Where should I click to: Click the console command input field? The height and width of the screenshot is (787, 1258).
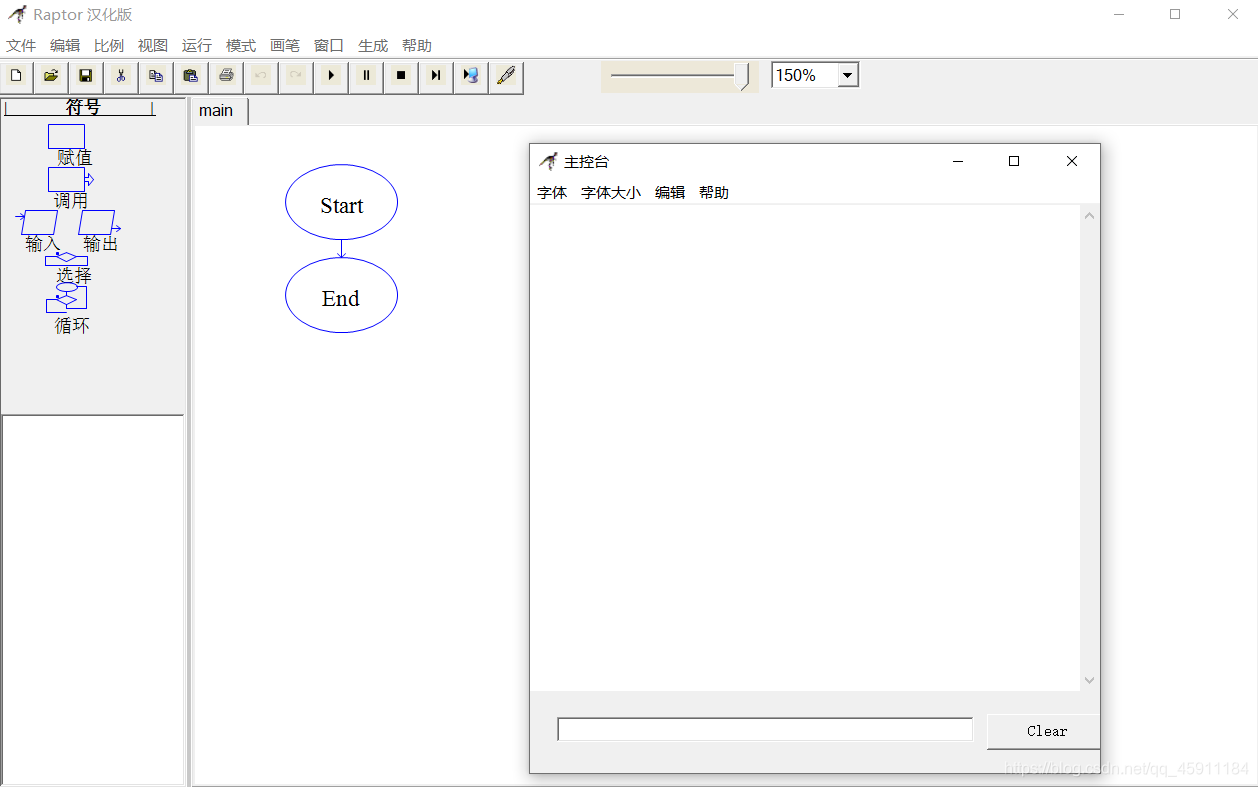(x=765, y=729)
